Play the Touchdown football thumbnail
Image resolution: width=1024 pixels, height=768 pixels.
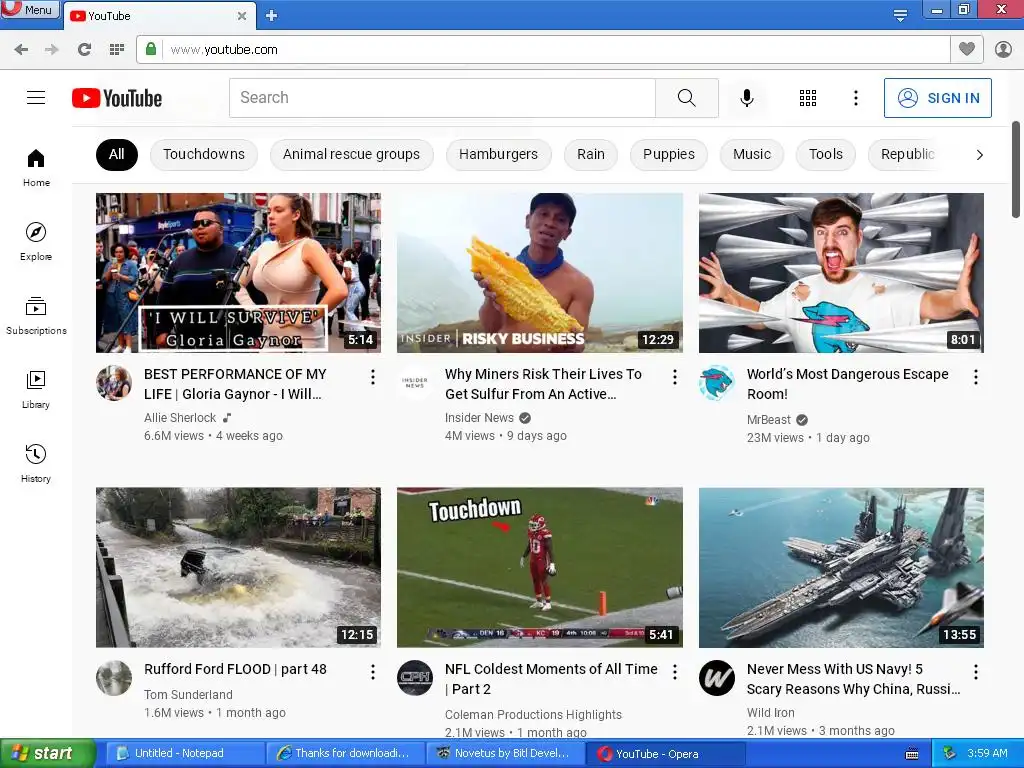[539, 568]
